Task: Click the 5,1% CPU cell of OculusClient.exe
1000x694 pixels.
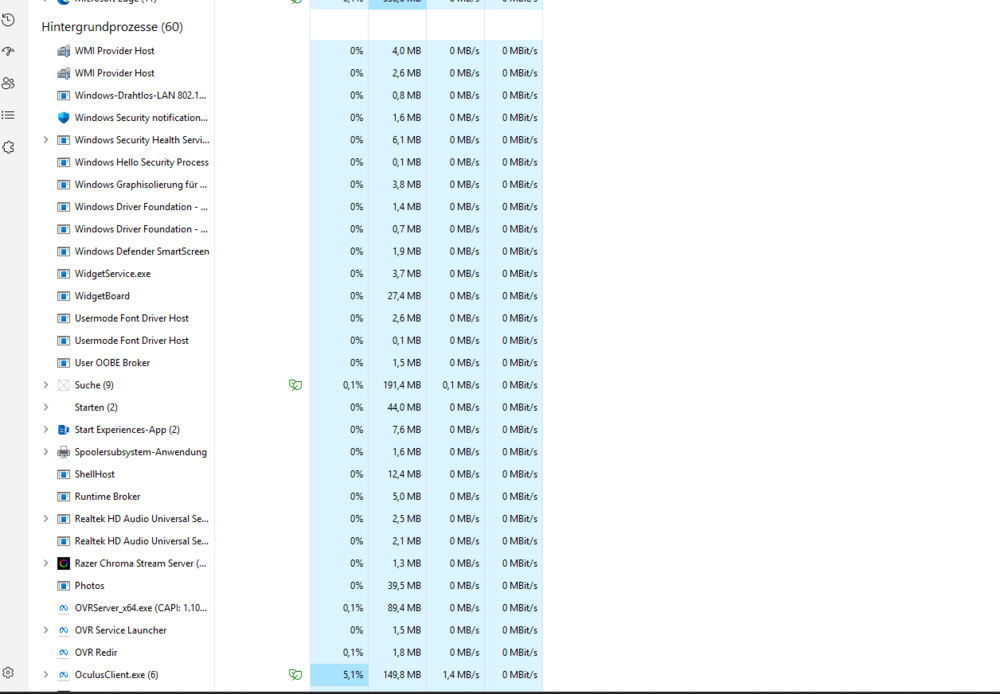Action: [339, 674]
